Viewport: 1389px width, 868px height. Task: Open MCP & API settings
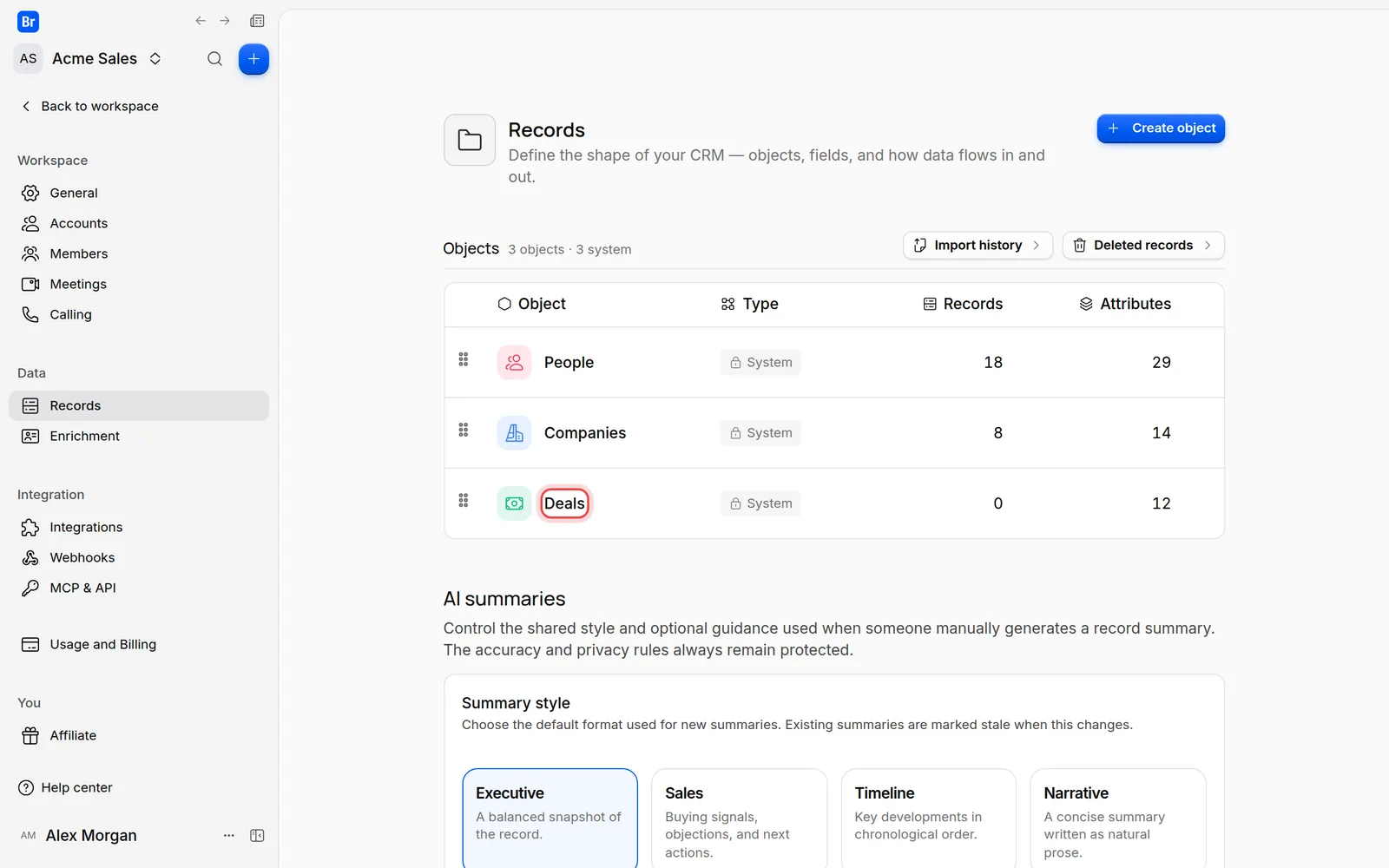click(139, 588)
